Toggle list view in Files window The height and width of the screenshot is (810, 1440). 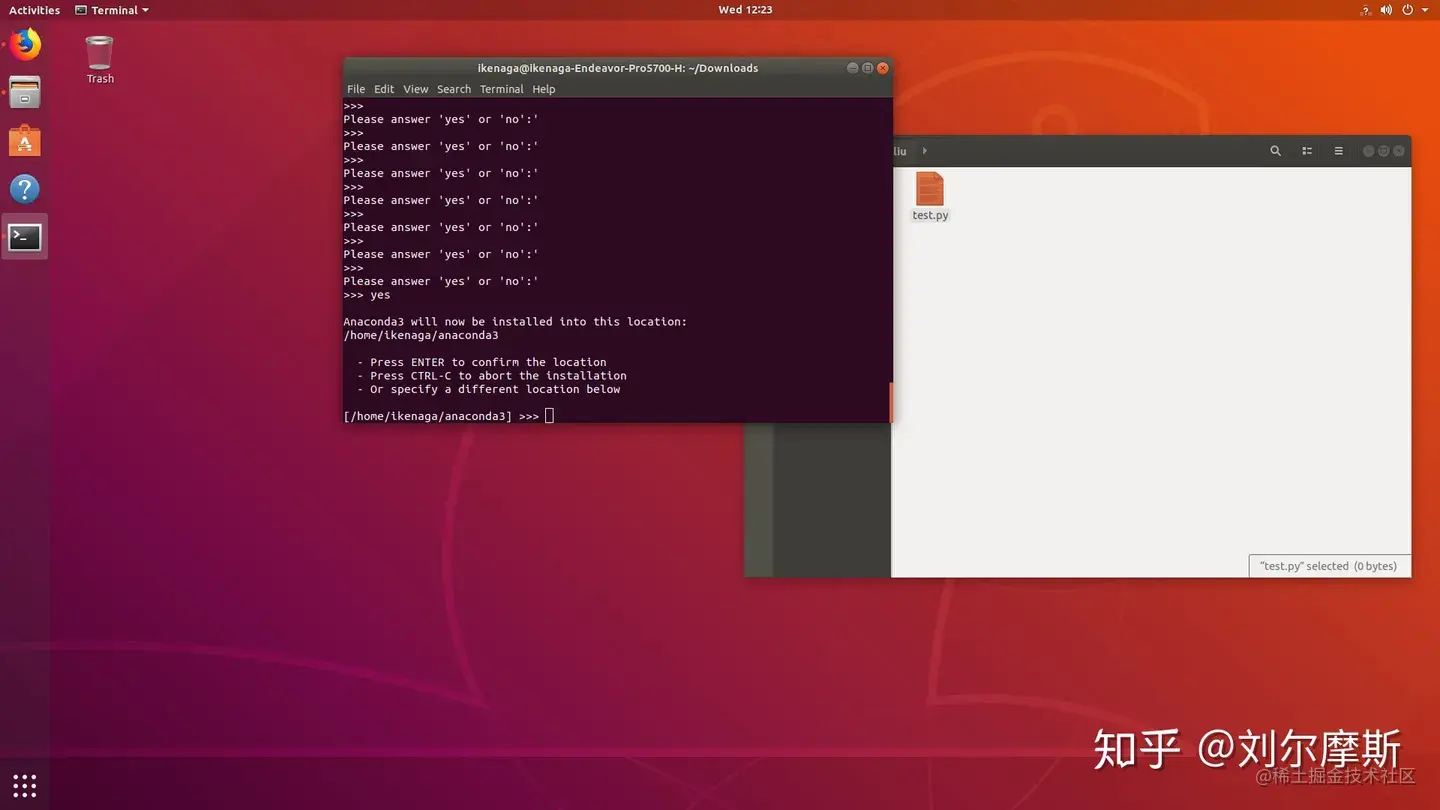(1307, 151)
